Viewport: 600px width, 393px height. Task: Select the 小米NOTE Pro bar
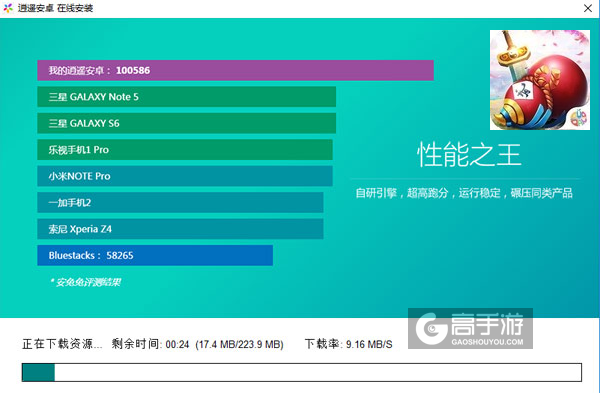click(x=185, y=176)
